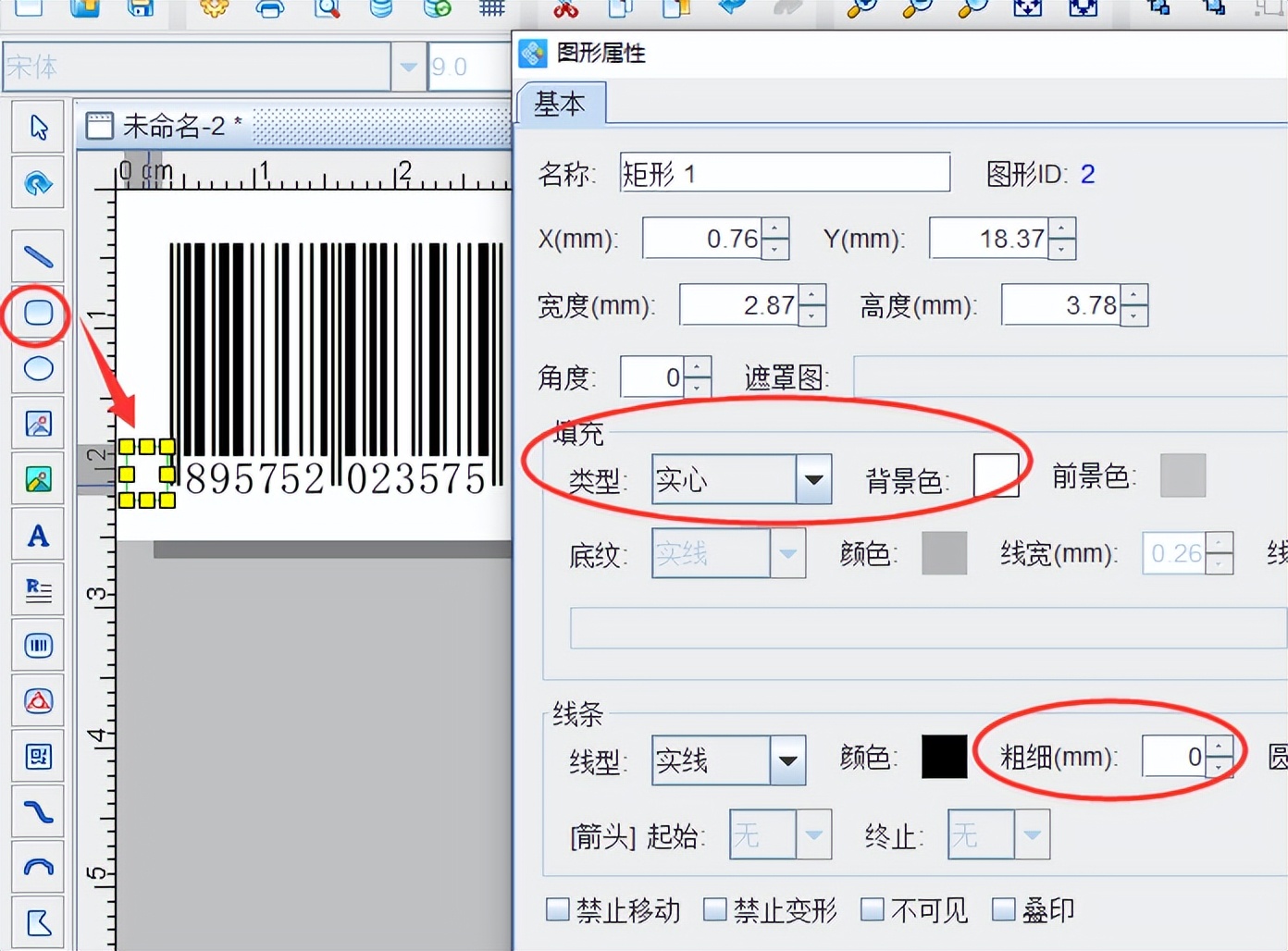The image size is (1288, 951).
Task: Increase the X(mm) value with up arrow
Action: click(775, 228)
